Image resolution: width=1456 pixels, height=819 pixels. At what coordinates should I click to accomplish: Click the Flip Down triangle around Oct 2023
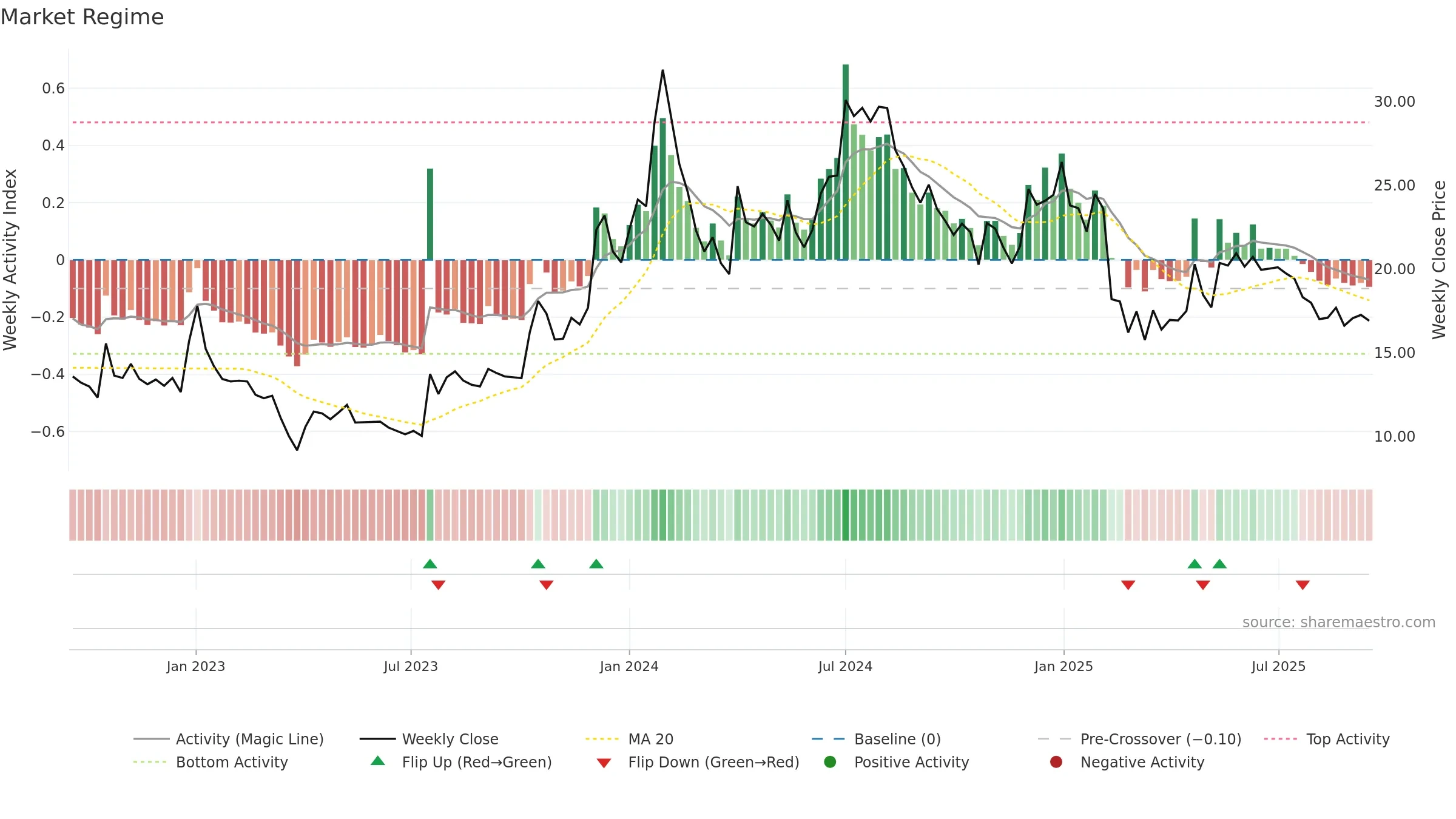point(547,585)
